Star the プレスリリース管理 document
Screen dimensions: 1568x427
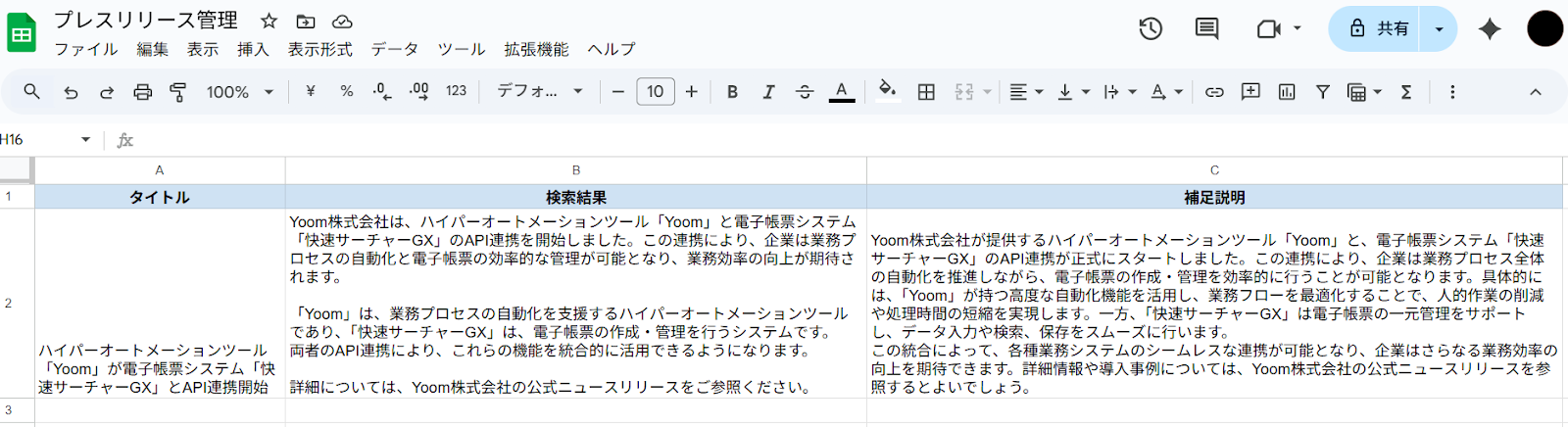coord(269,21)
